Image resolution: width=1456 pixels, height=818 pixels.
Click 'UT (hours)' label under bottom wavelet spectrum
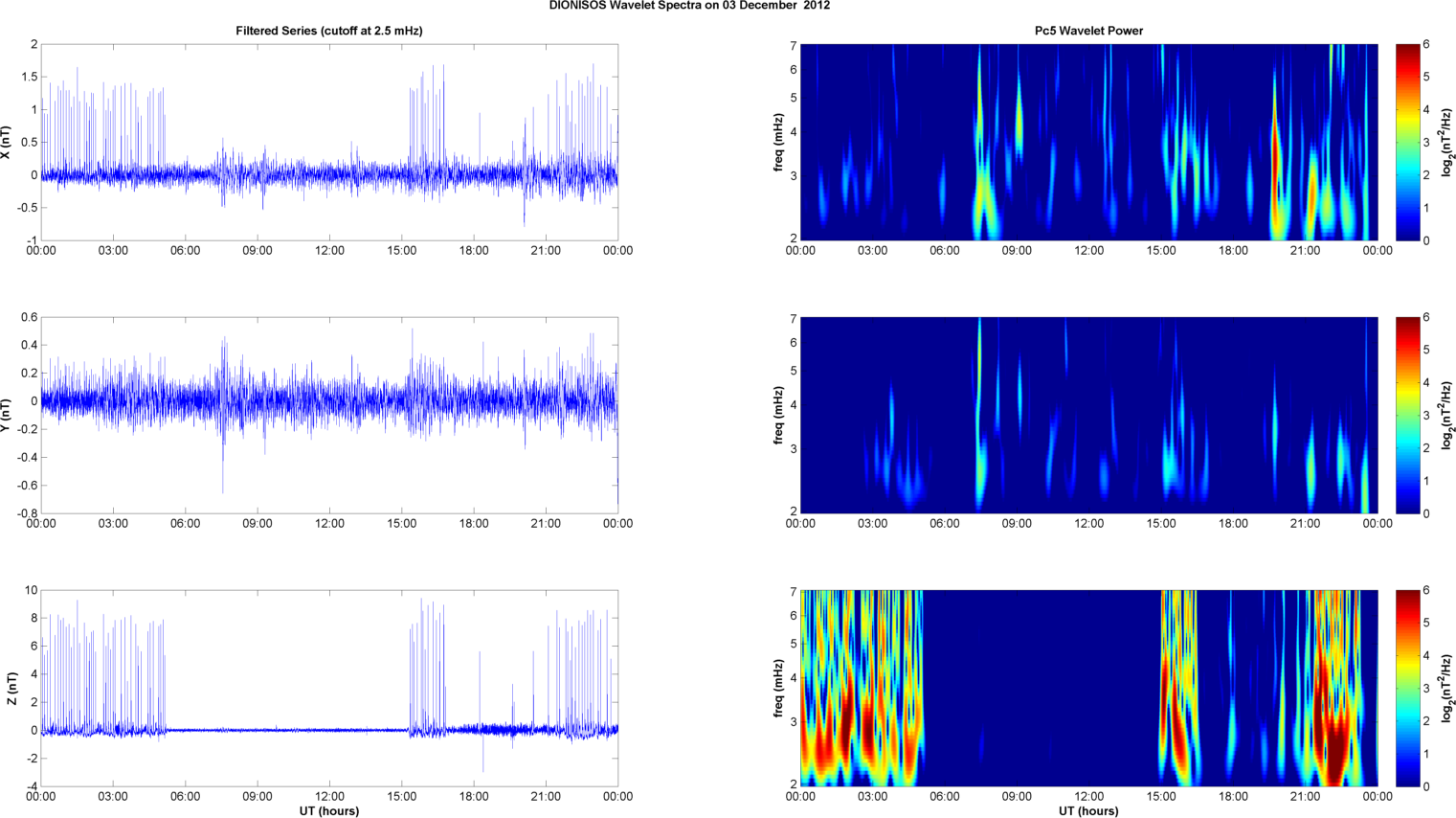coord(1088,811)
